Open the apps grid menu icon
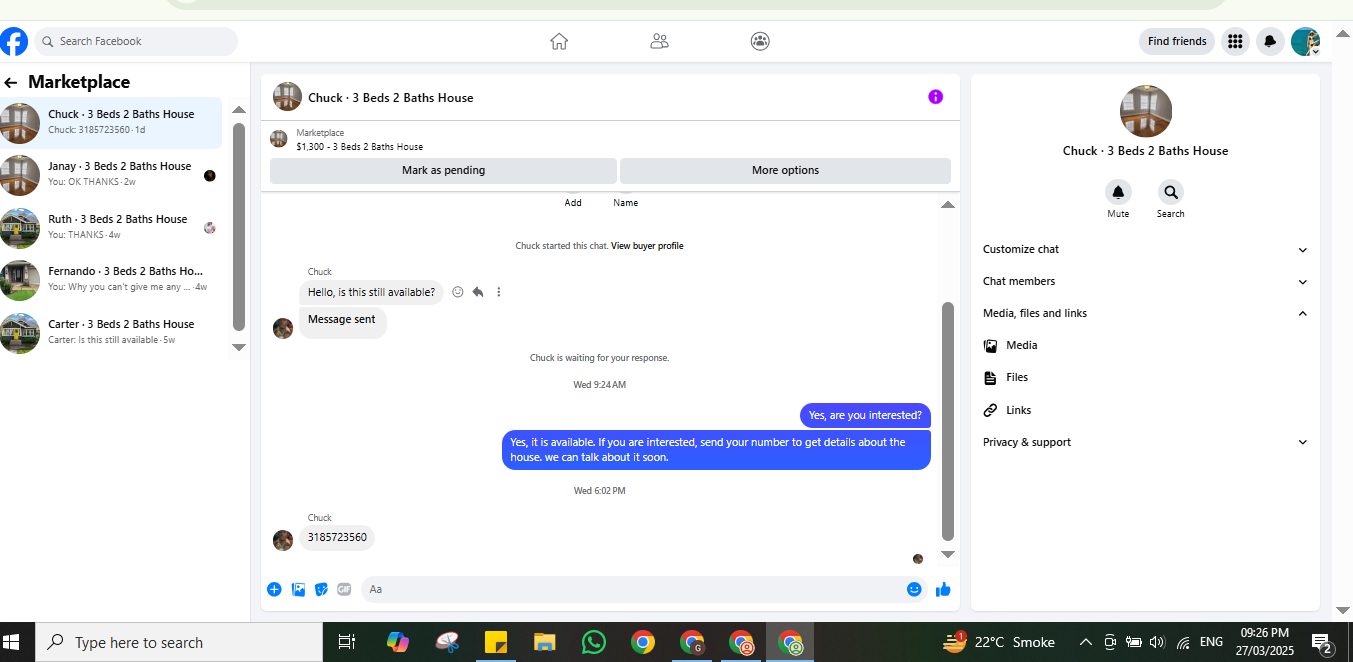This screenshot has width=1353, height=662. 1235,41
